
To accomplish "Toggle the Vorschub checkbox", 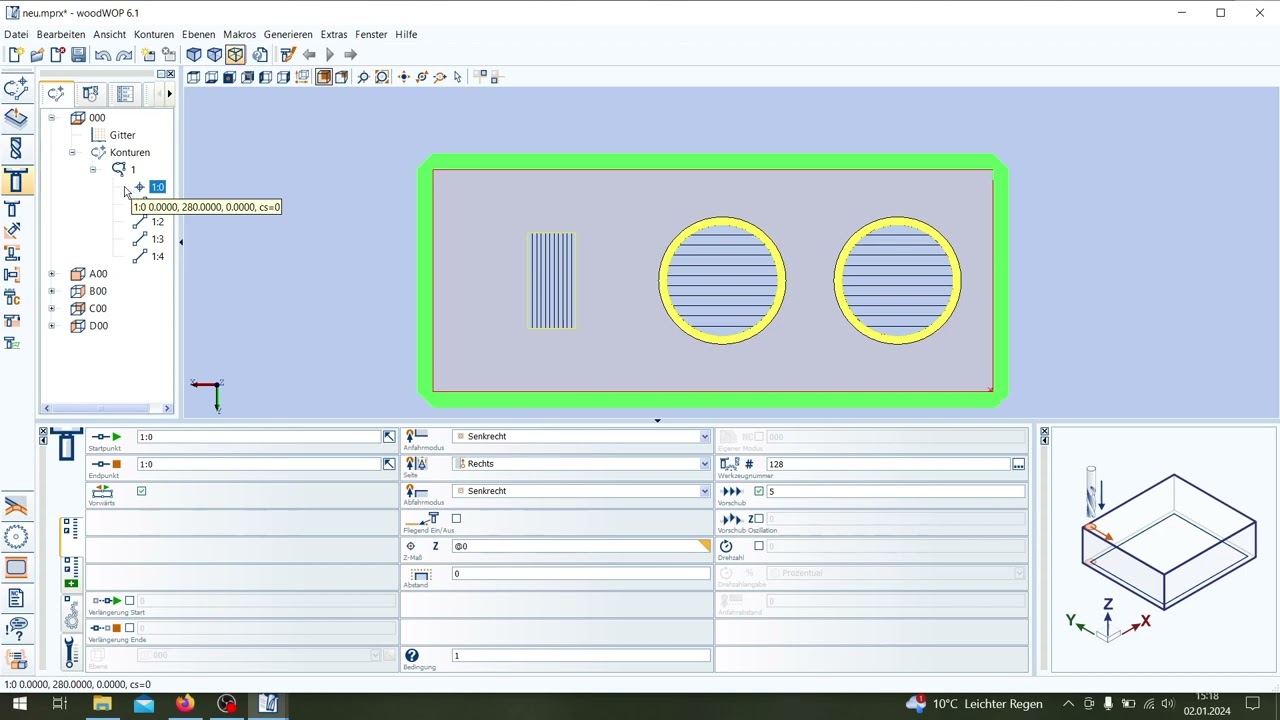I will [758, 491].
